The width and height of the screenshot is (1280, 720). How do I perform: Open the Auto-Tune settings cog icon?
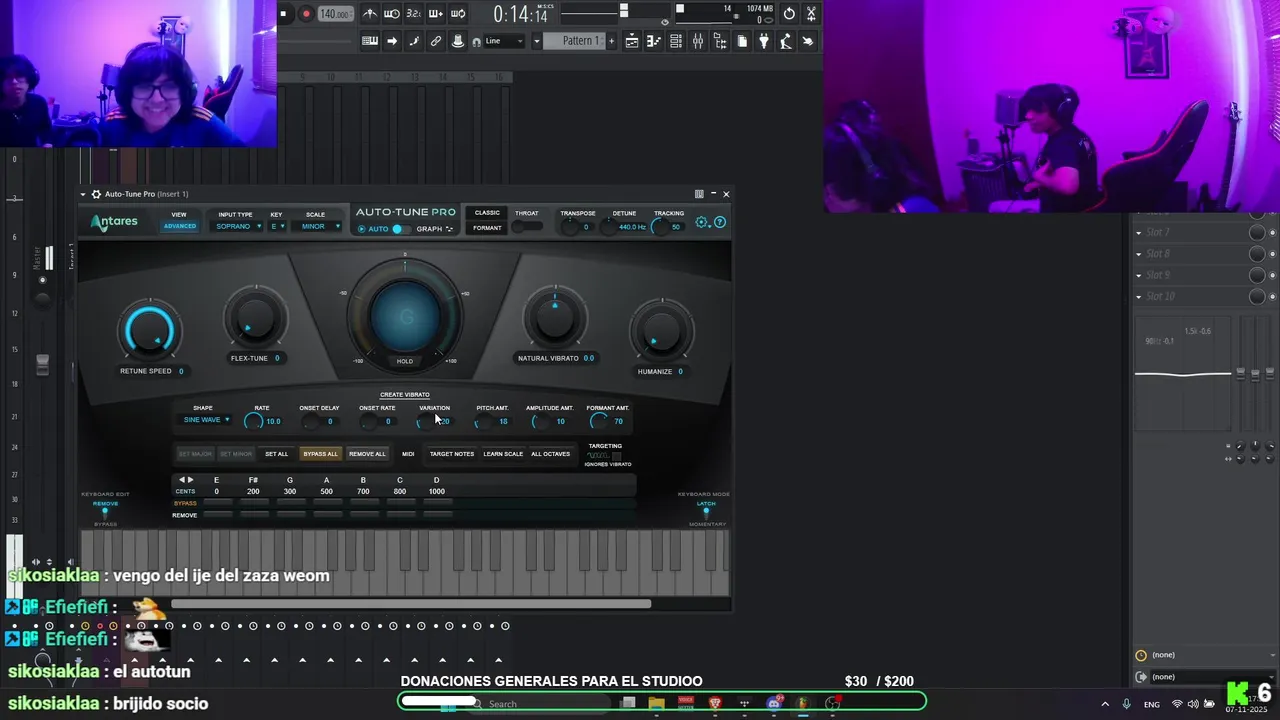coord(702,222)
